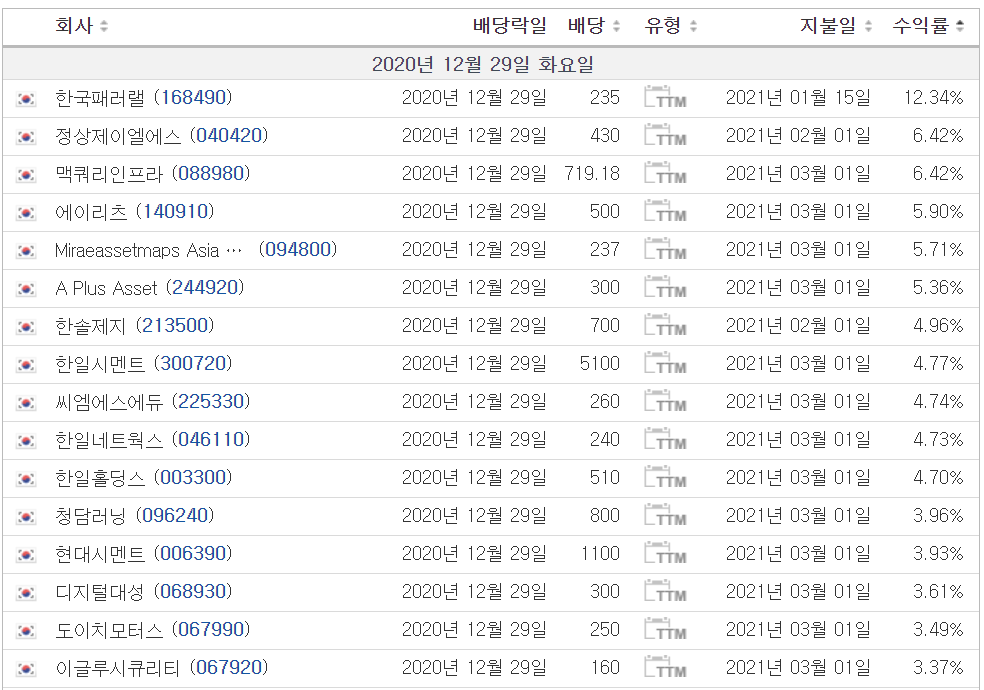Viewport: 984px width, 690px height.
Task: Click the 3.37% yield value
Action: (938, 667)
